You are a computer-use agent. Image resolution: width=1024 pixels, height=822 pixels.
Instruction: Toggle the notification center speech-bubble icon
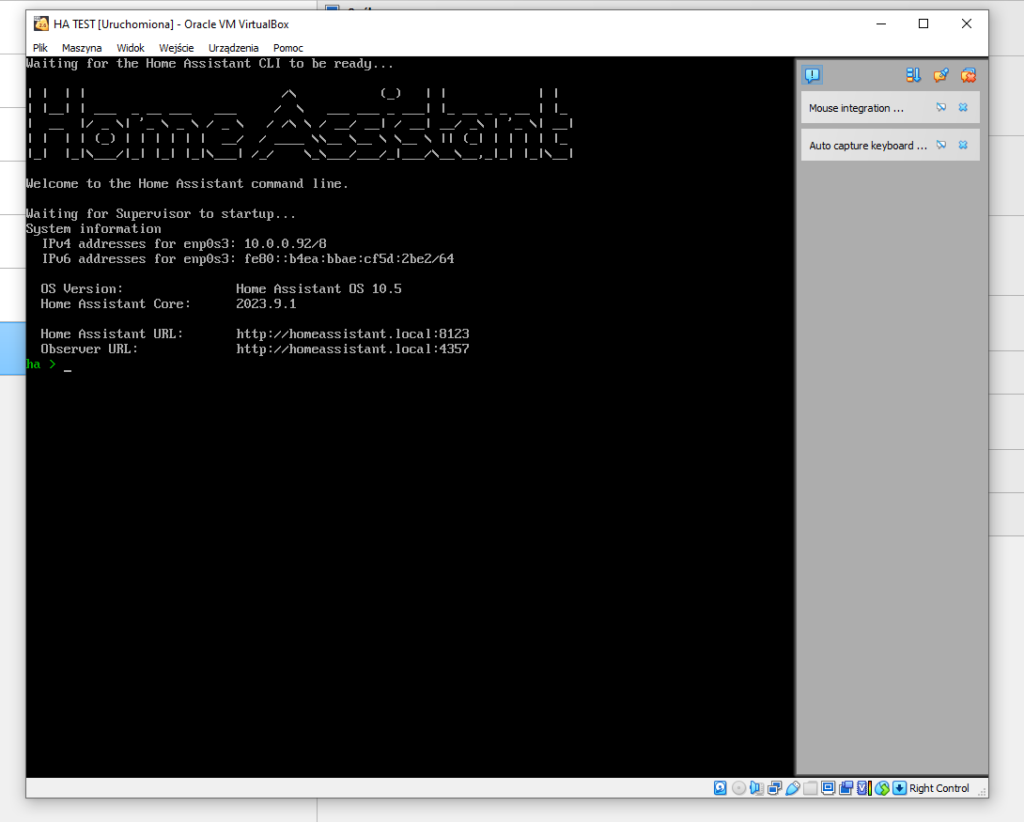point(812,75)
